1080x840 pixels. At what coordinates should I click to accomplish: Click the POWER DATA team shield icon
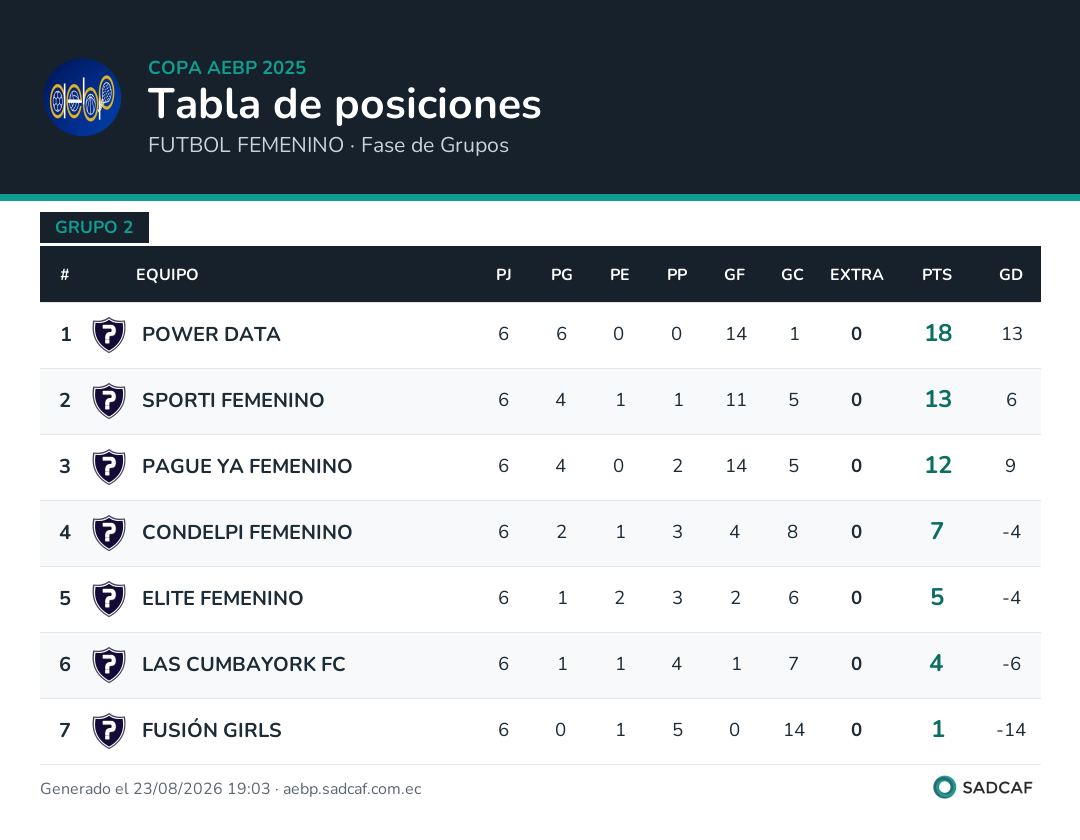pyautogui.click(x=109, y=335)
